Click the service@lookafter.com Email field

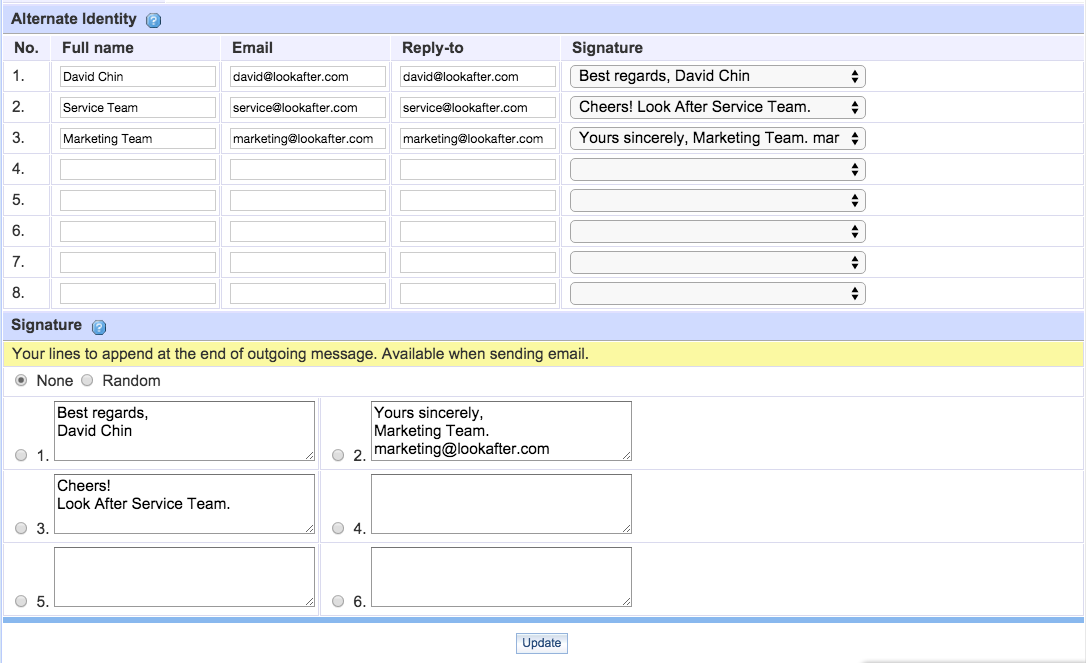click(x=308, y=107)
